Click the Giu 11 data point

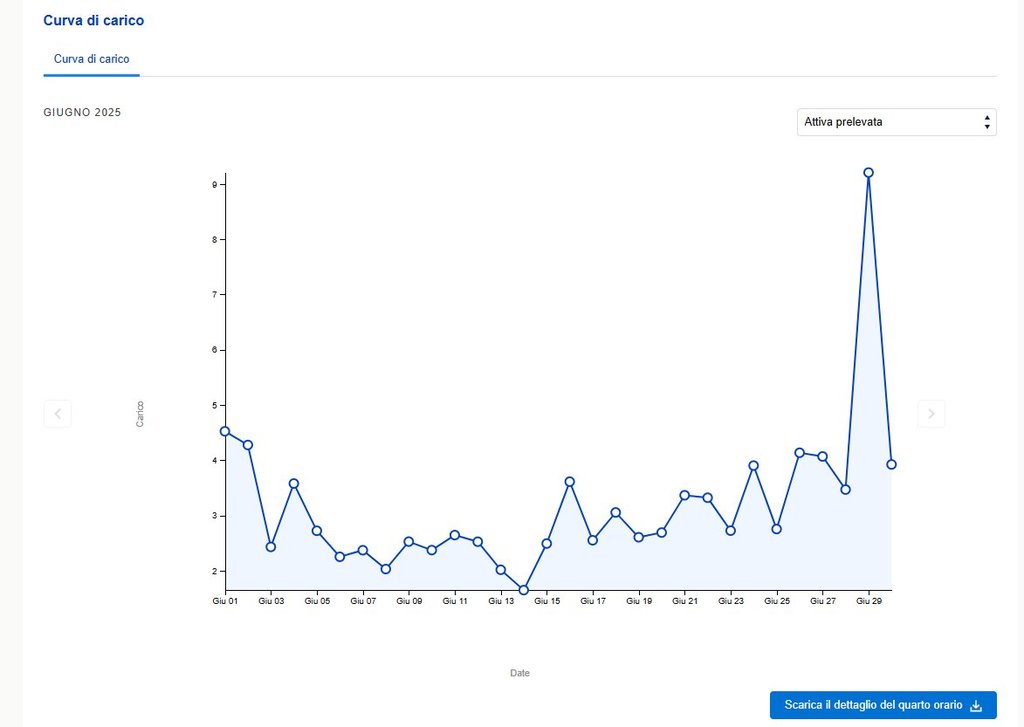pos(455,535)
